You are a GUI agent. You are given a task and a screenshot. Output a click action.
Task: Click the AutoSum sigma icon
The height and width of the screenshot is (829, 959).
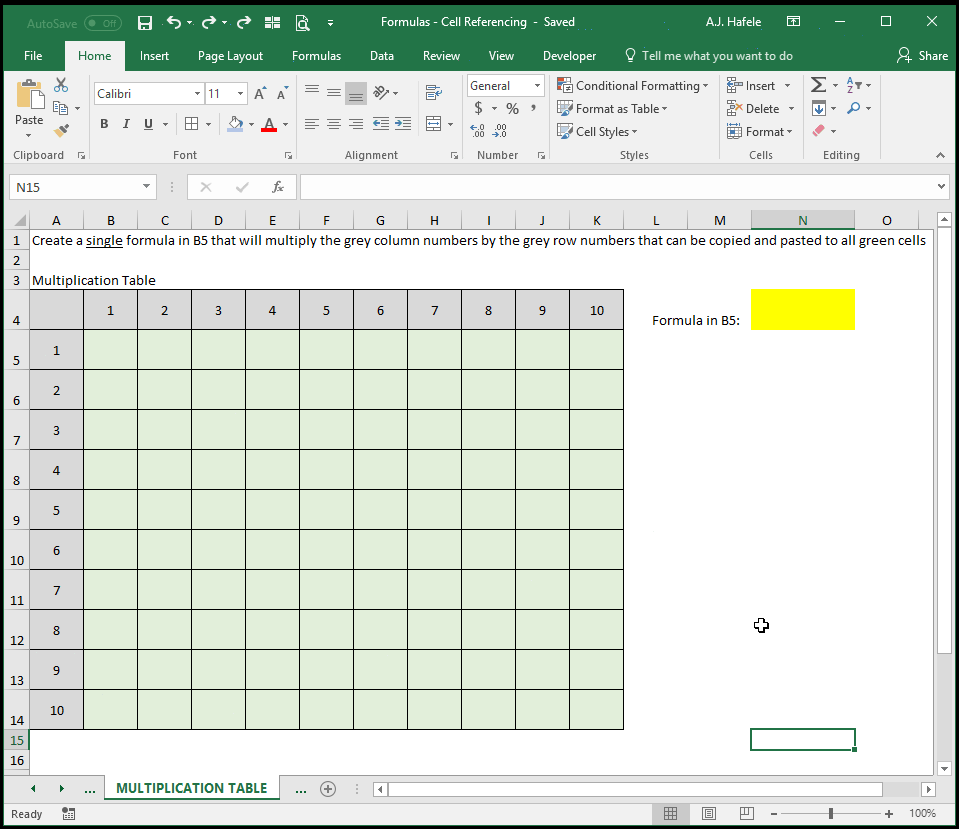click(818, 85)
